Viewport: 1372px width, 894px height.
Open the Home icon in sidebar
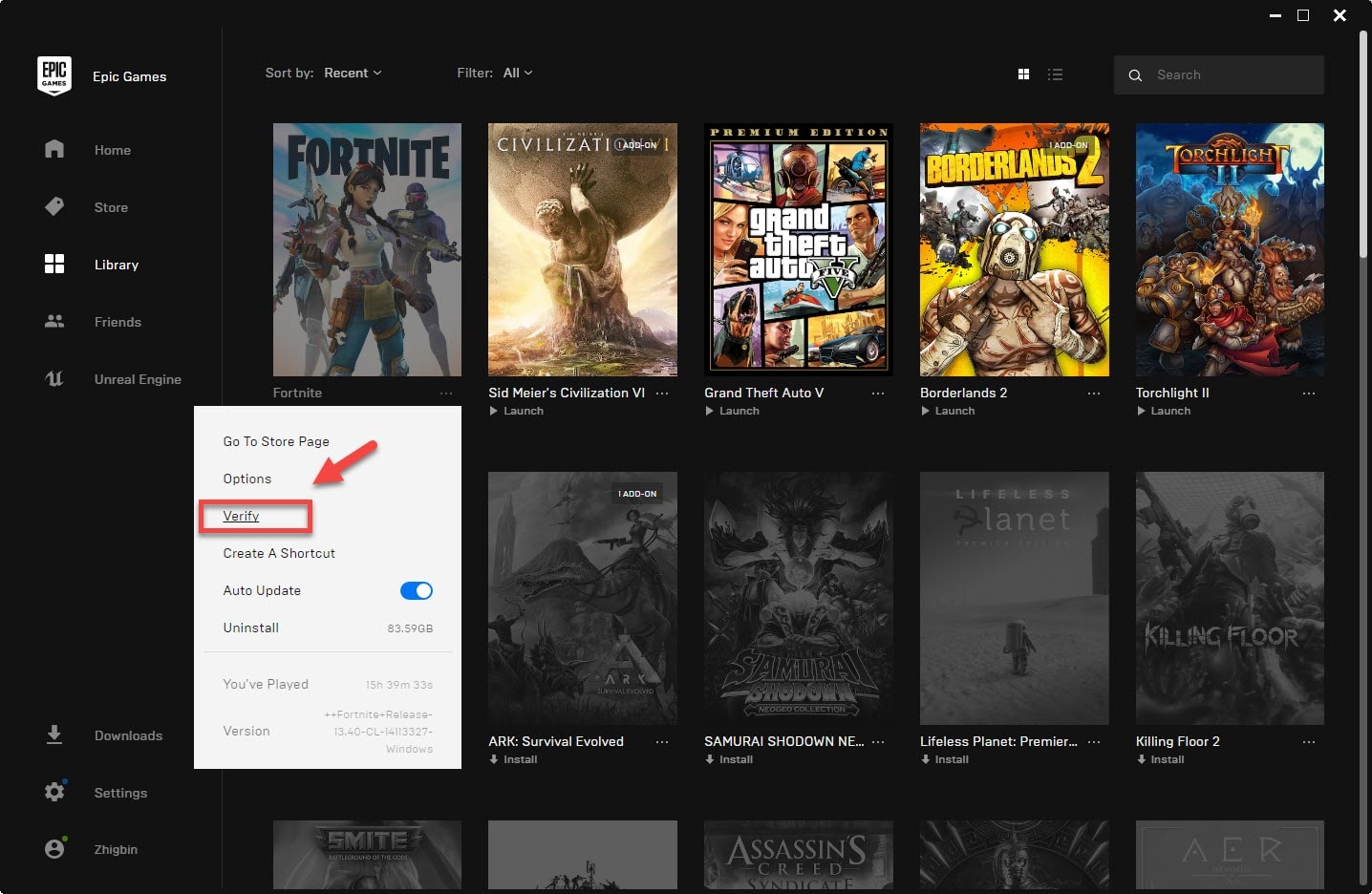(x=54, y=149)
